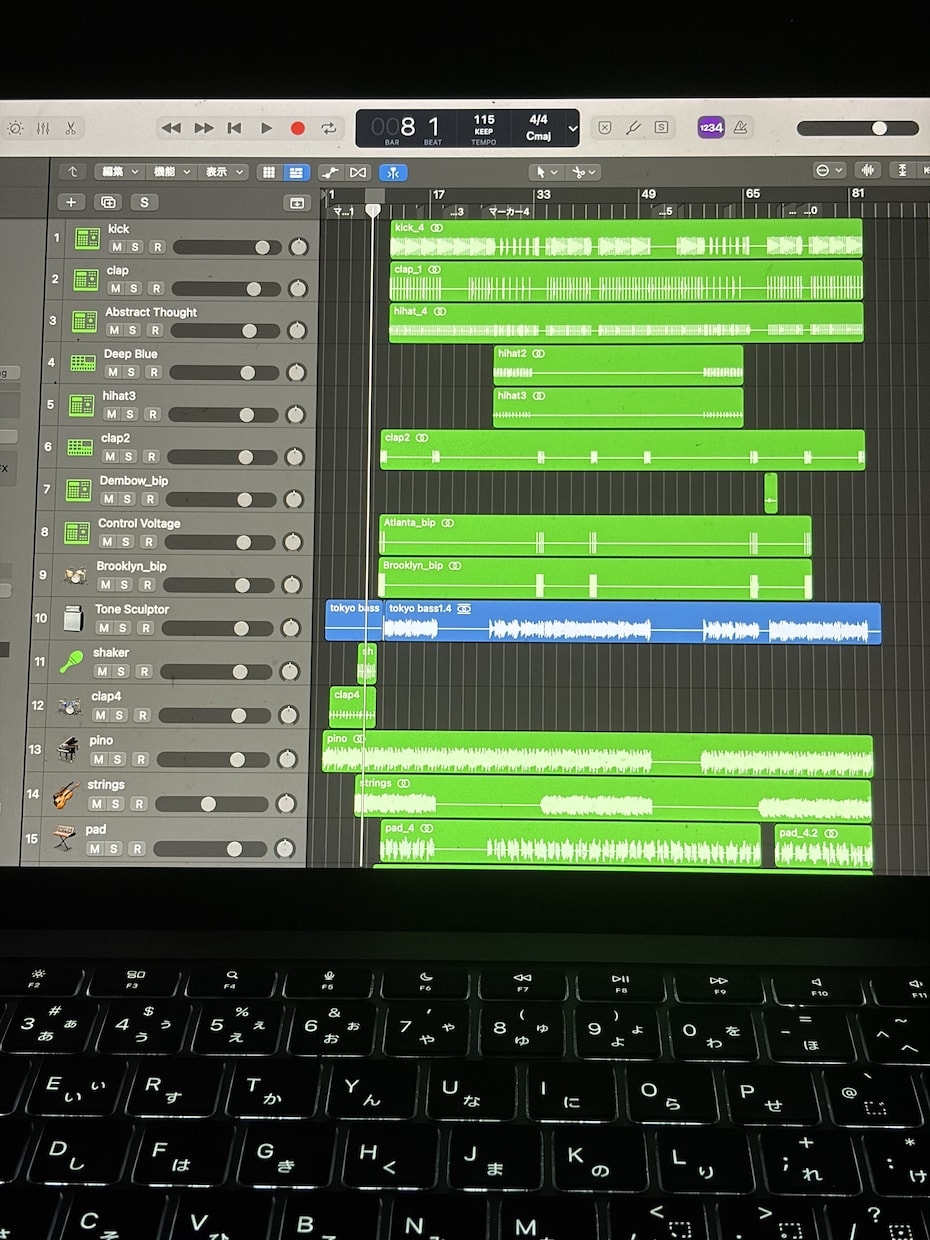Click the Control Voltage track icon
The width and height of the screenshot is (930, 1240).
(77, 533)
